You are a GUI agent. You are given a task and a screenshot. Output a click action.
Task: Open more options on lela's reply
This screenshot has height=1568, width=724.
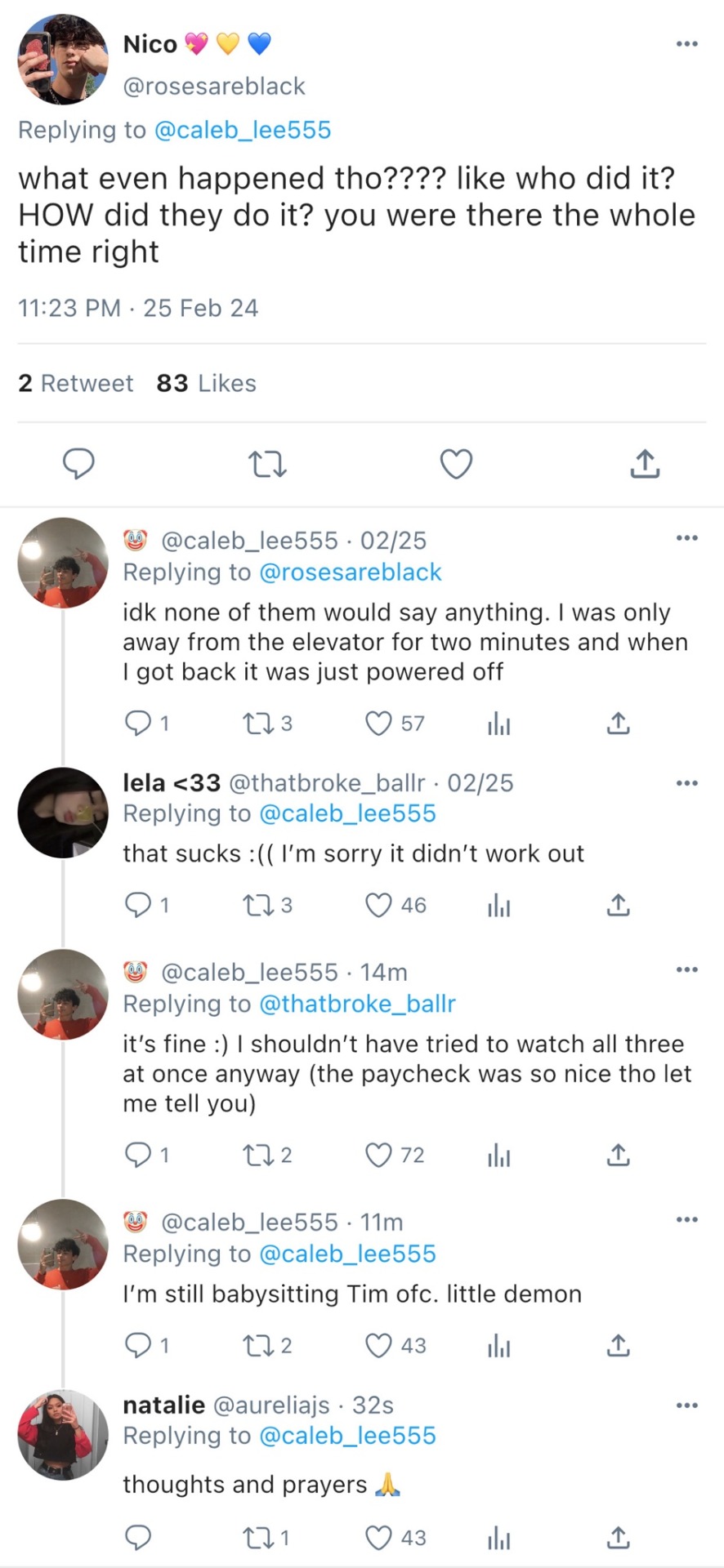[x=686, y=784]
